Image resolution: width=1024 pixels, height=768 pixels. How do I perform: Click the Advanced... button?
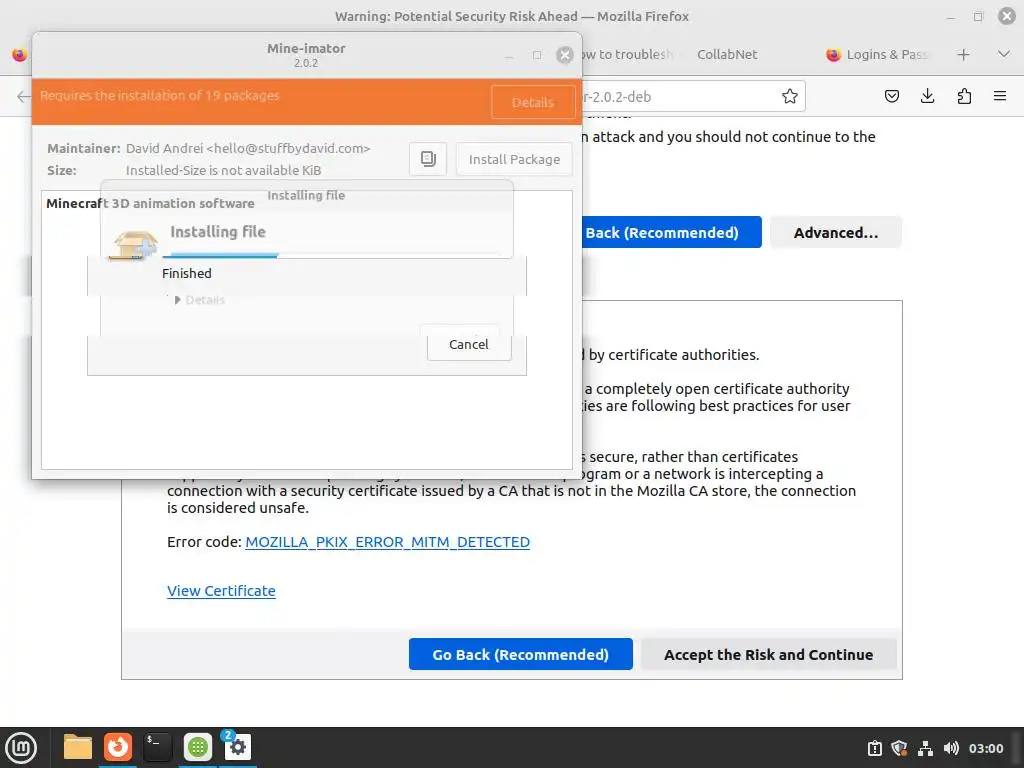836,232
